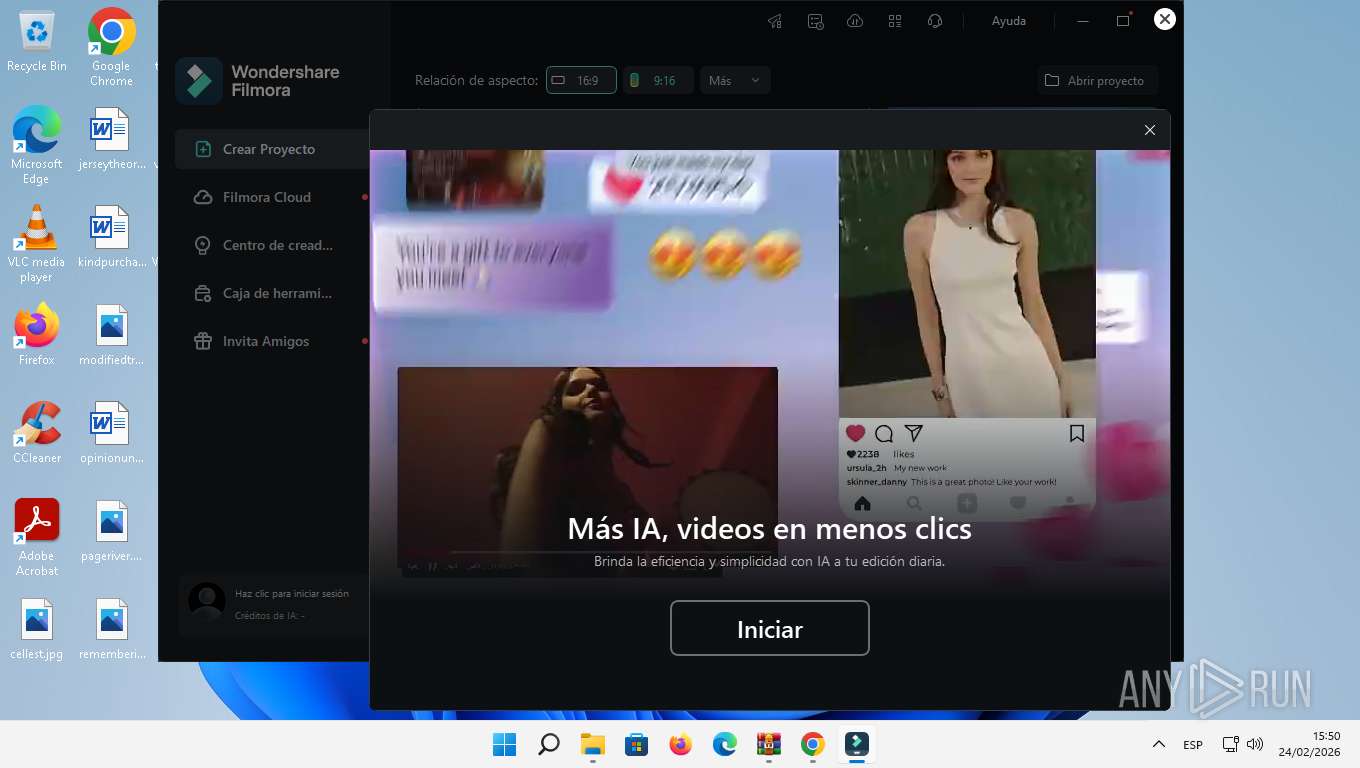The height and width of the screenshot is (768, 1360).
Task: Open Windows Start menu
Action: (505, 744)
